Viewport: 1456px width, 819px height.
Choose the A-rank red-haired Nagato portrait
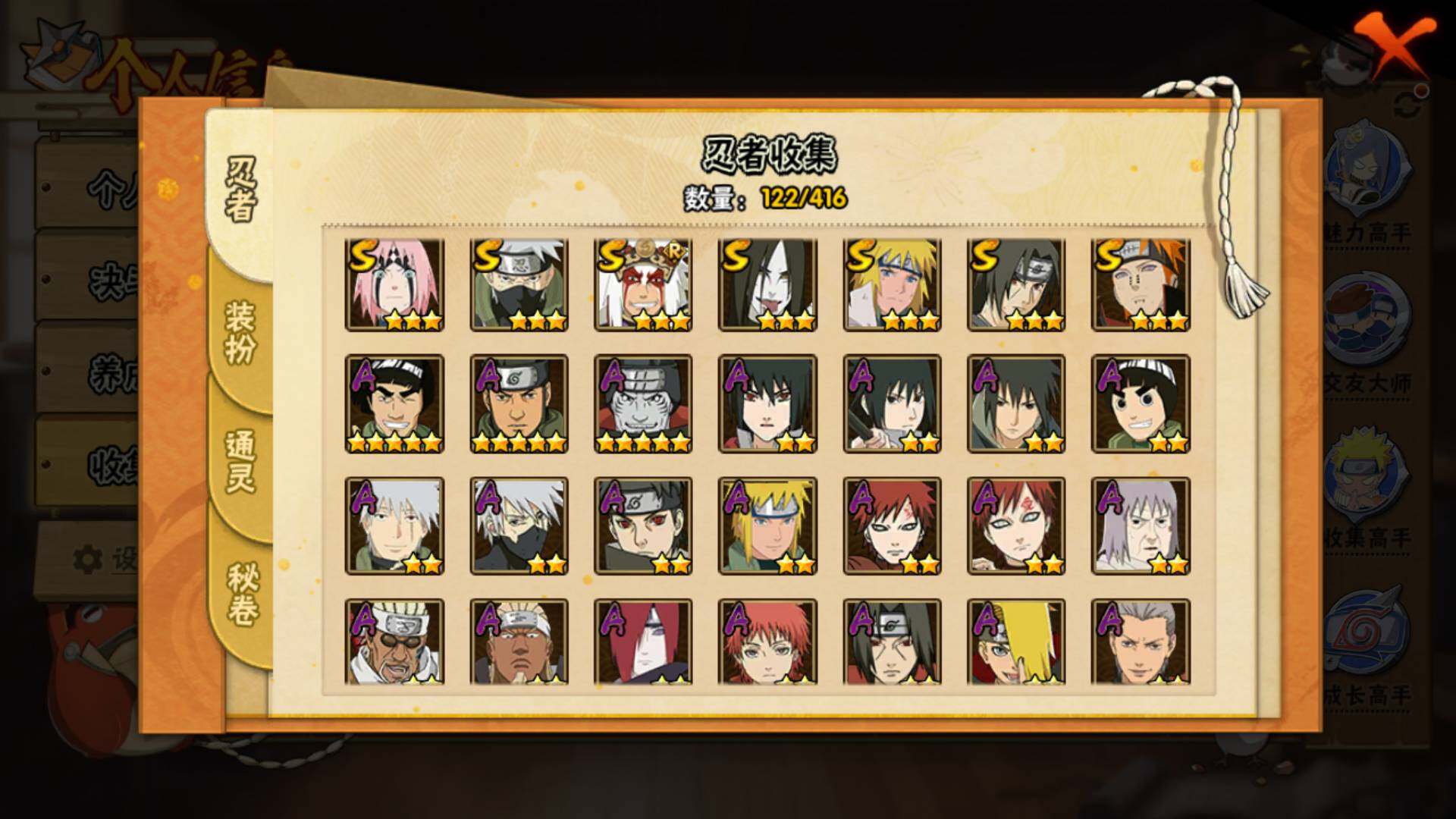(643, 642)
